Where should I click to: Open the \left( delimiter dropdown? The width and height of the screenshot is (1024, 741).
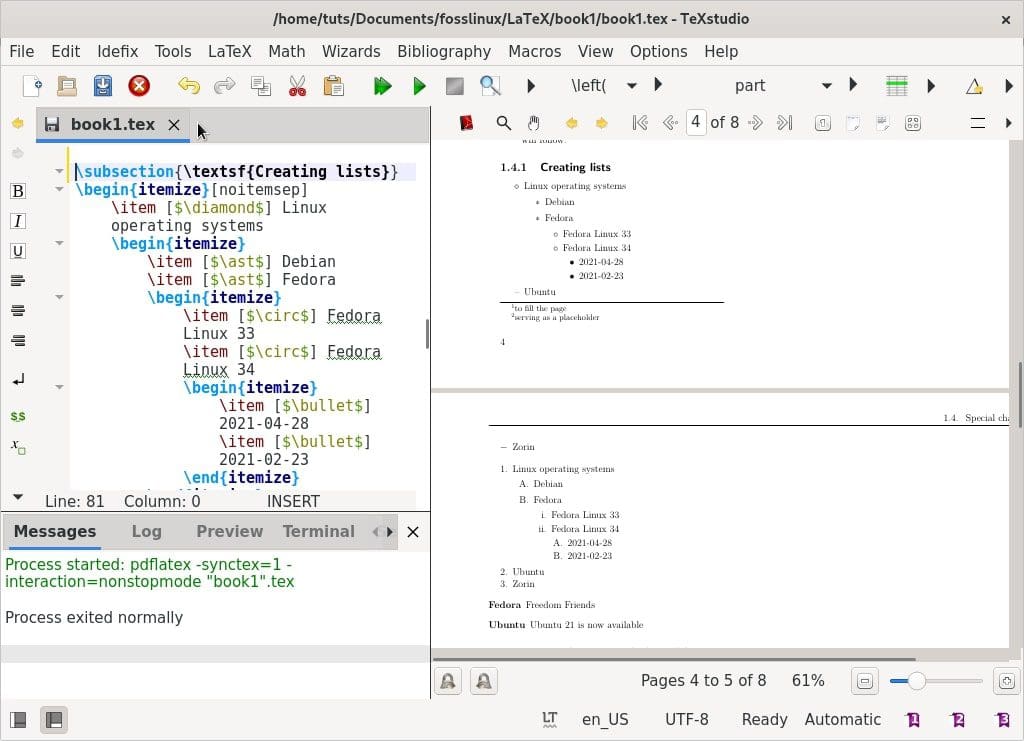(x=631, y=86)
